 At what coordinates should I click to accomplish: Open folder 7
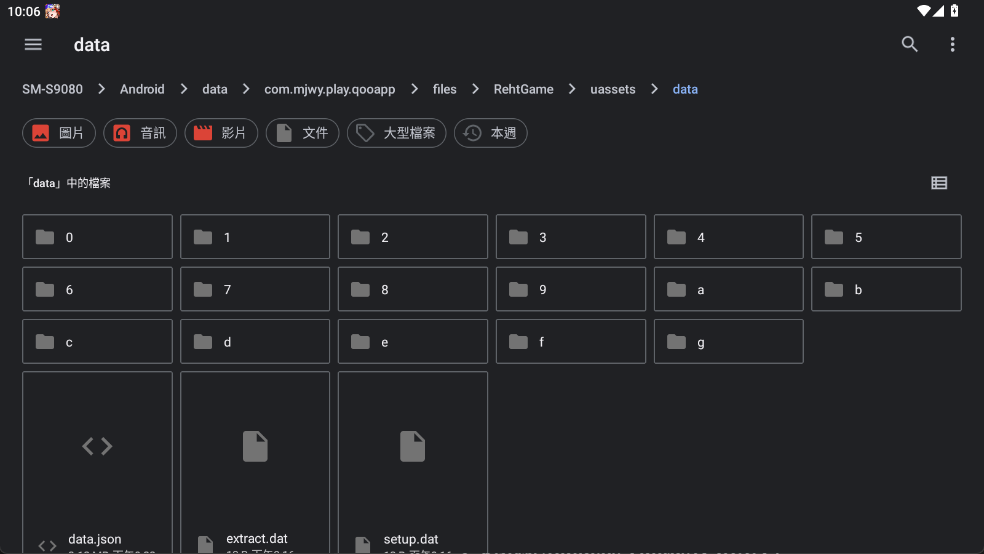pyautogui.click(x=255, y=289)
